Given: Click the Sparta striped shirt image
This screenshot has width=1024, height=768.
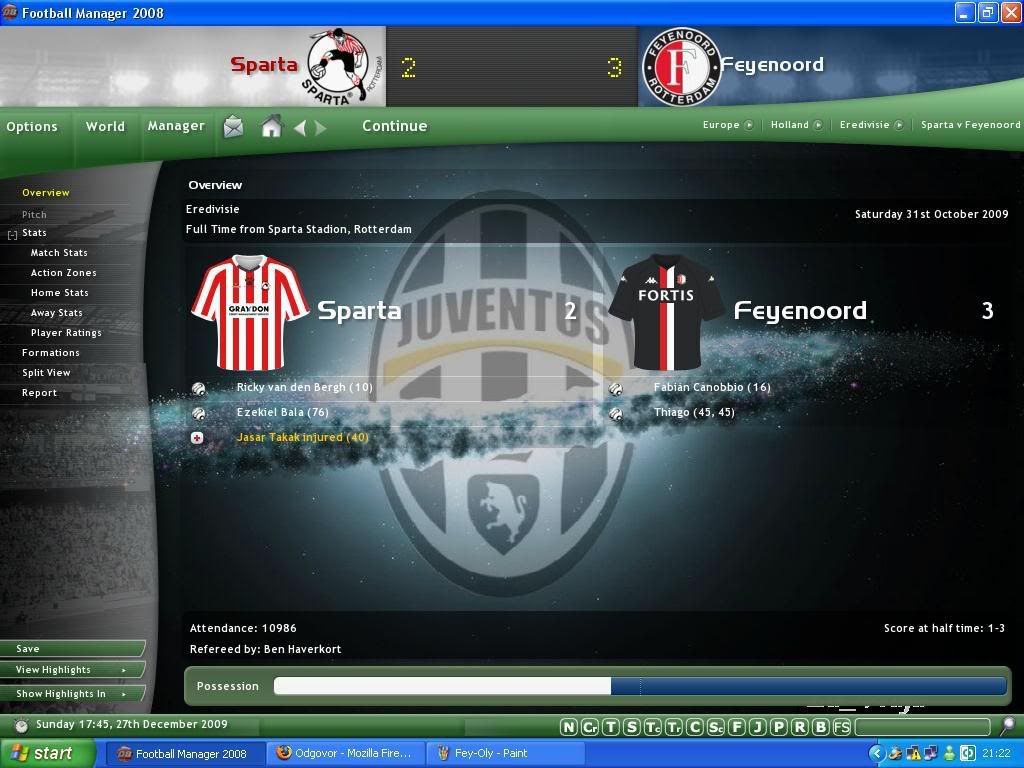Looking at the screenshot, I should (x=250, y=313).
